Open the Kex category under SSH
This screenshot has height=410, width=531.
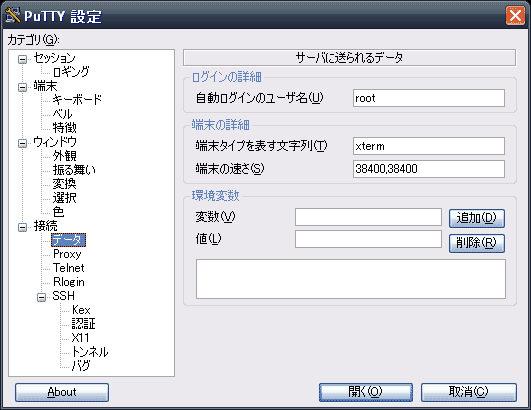(x=81, y=310)
